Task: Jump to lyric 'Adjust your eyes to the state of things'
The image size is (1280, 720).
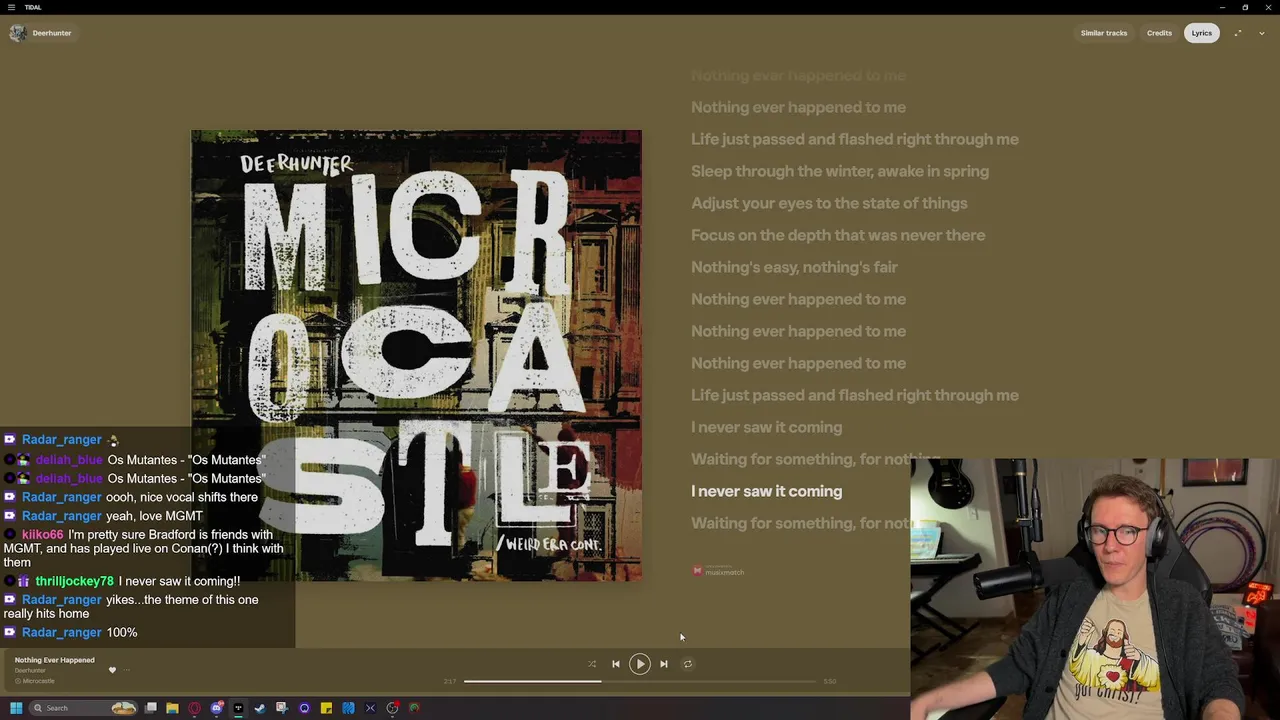Action: click(829, 203)
